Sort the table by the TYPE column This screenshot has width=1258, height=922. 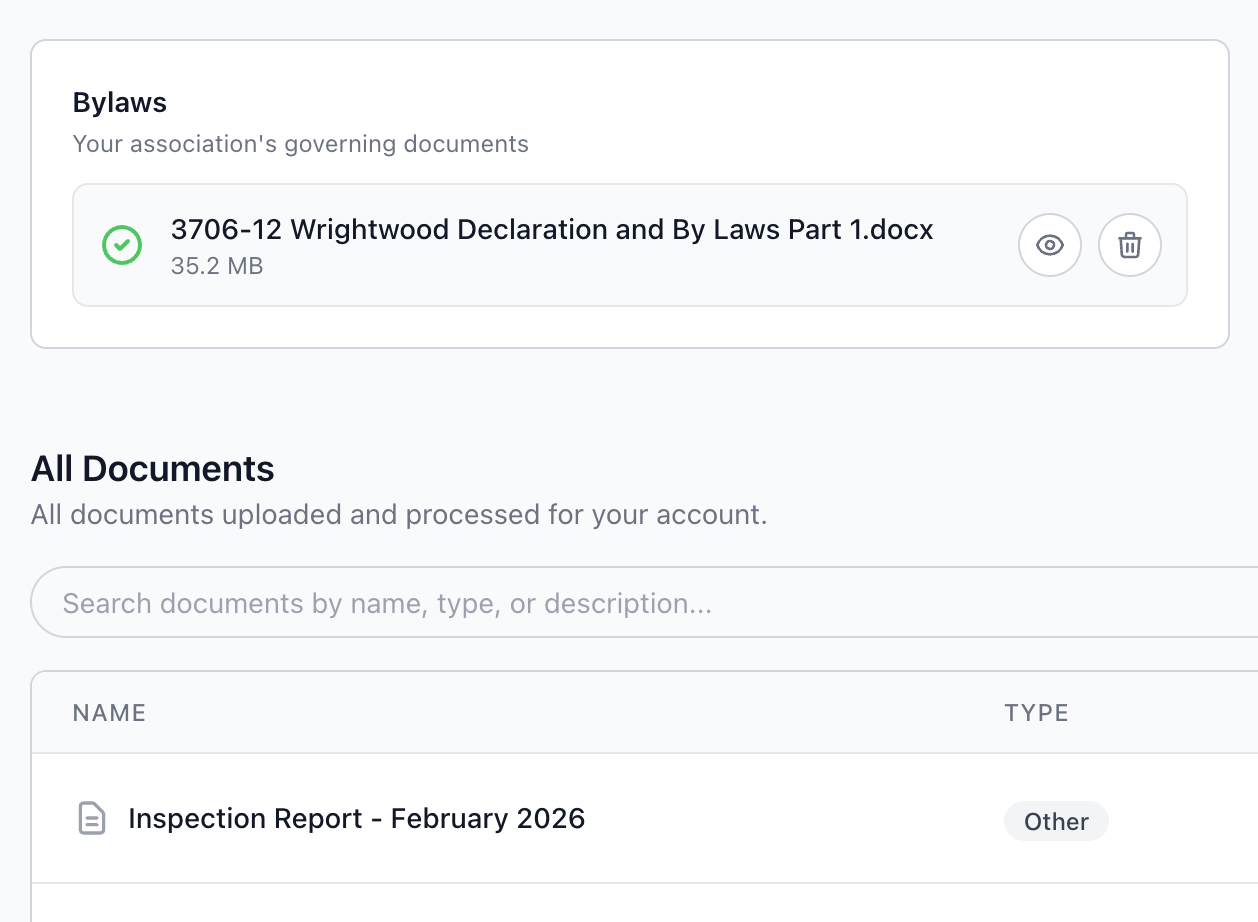(x=1037, y=713)
